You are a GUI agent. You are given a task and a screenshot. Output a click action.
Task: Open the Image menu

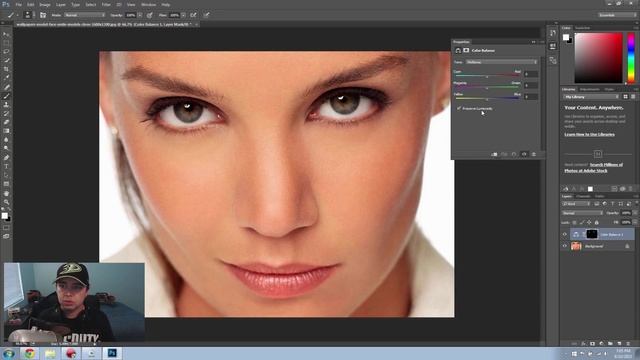tap(45, 4)
